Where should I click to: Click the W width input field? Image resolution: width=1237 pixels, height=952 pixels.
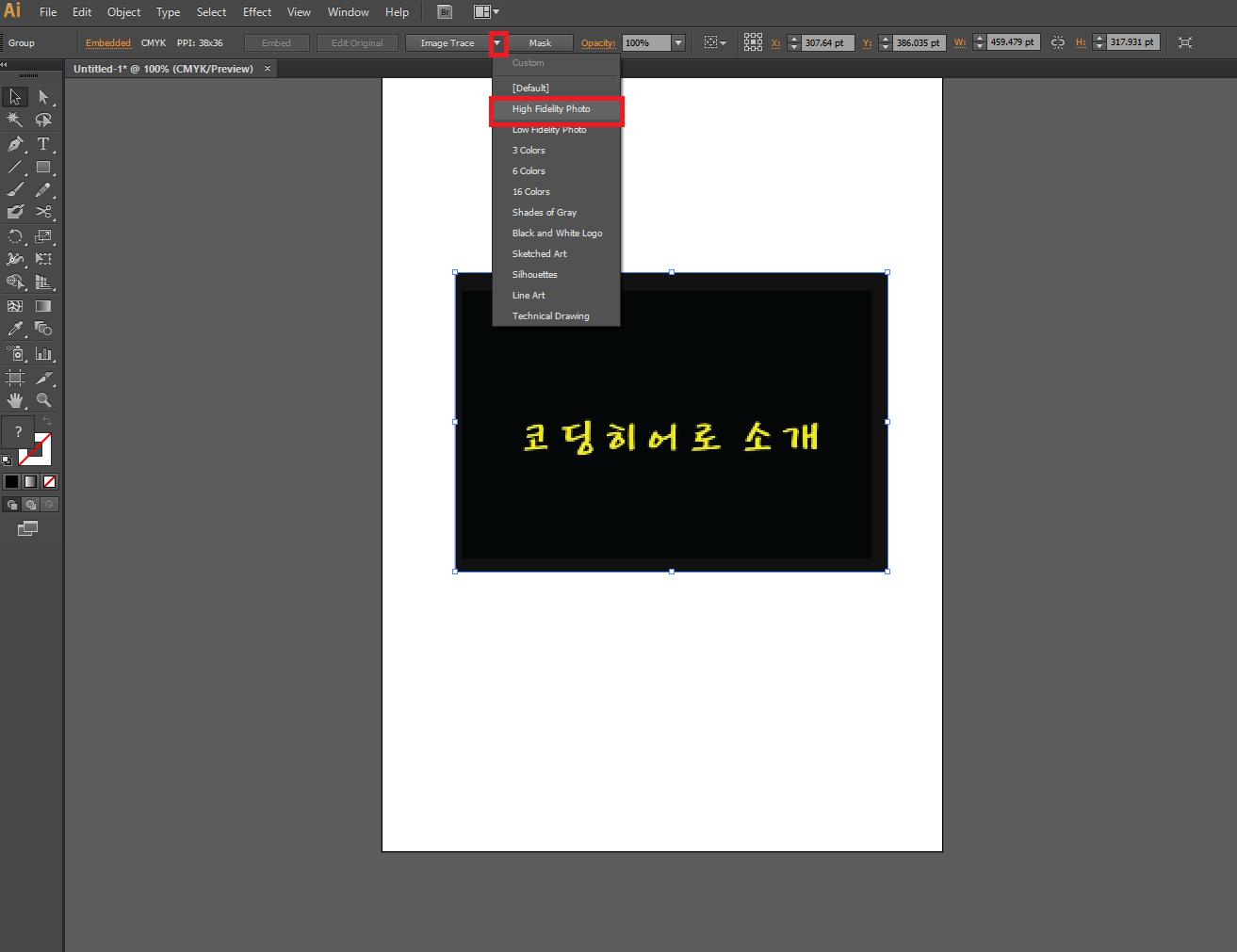point(1013,42)
